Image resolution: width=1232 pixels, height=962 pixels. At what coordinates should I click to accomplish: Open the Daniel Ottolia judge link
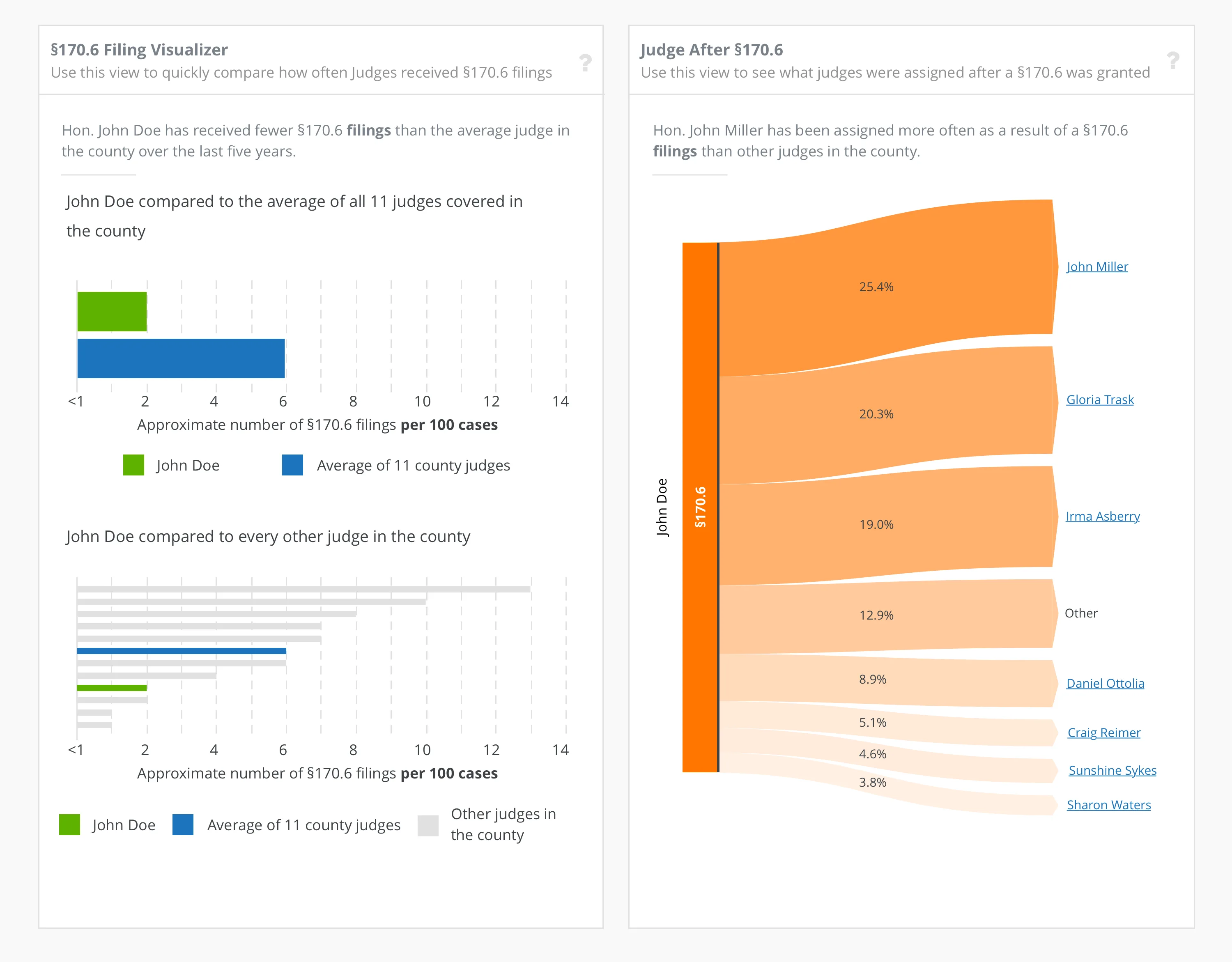pyautogui.click(x=1105, y=684)
